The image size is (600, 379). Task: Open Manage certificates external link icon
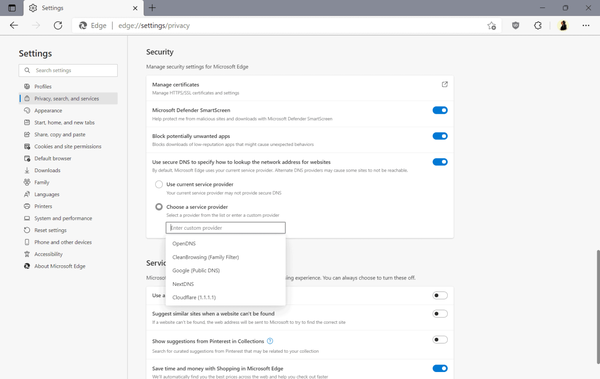coord(444,84)
